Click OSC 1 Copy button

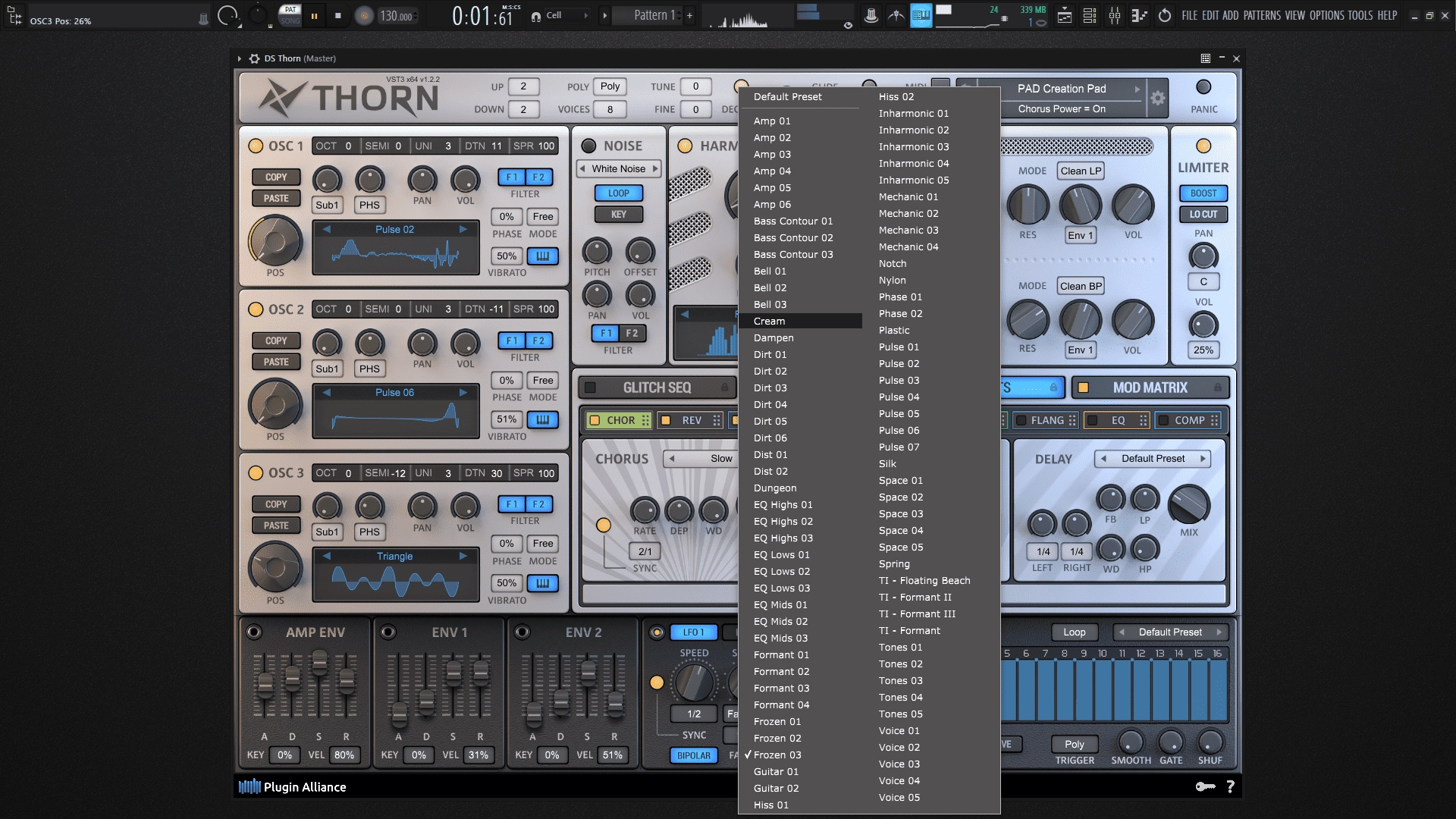pos(276,177)
